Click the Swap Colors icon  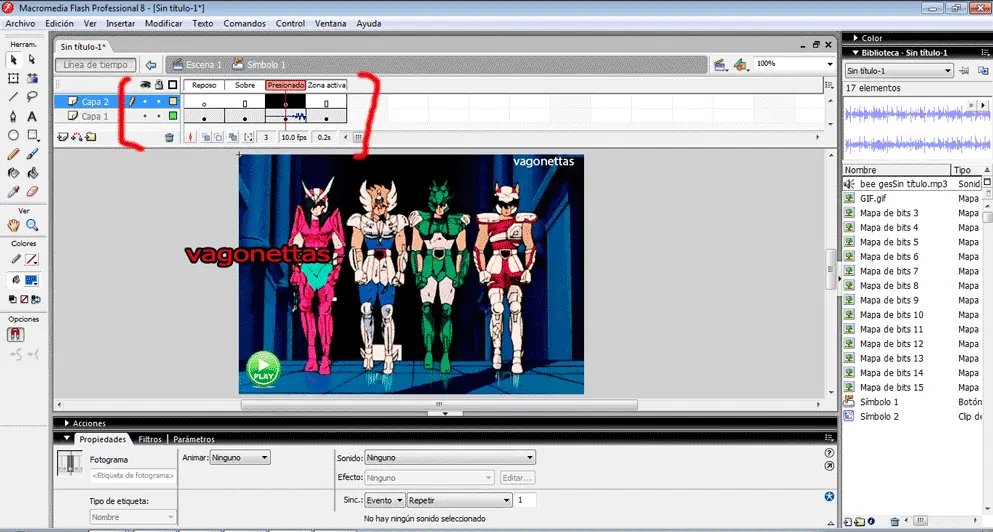click(36, 299)
